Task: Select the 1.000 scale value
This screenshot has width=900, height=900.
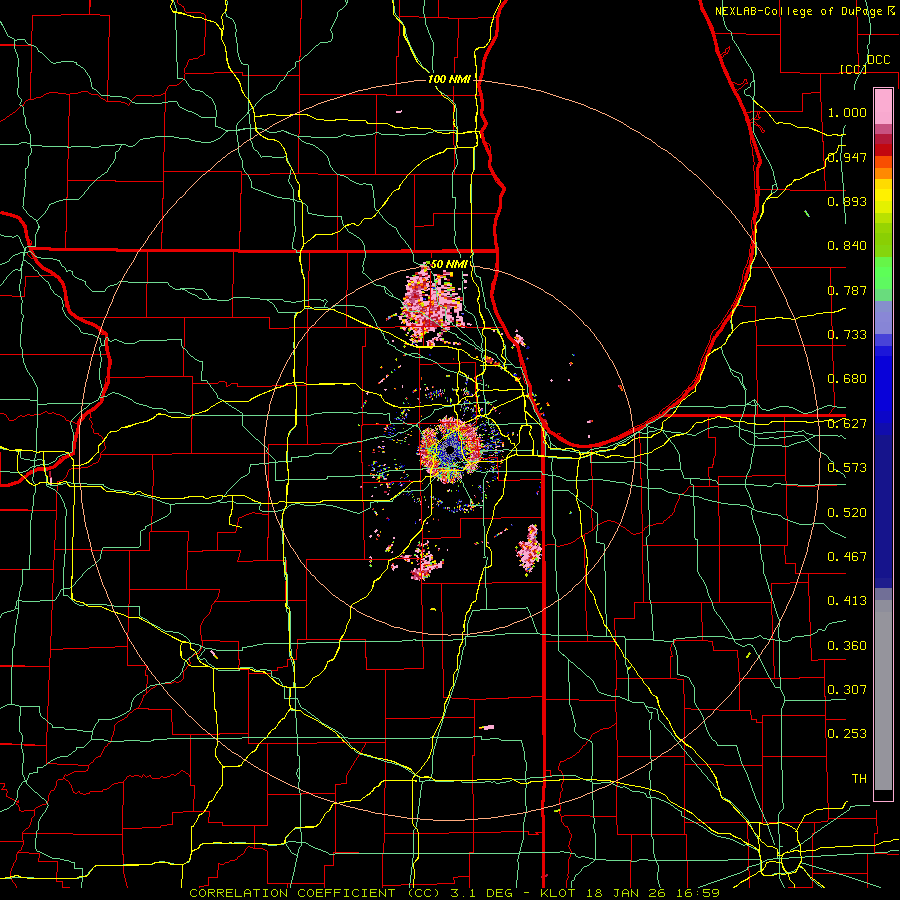Action: 847,112
